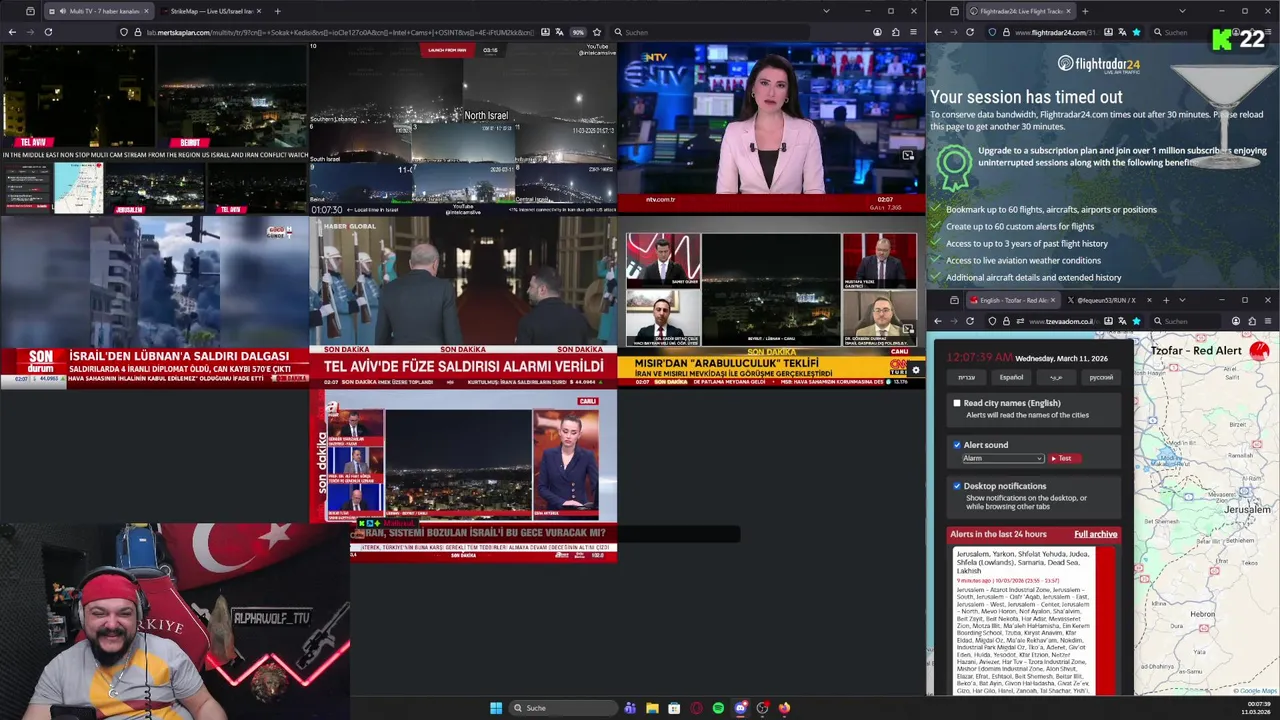Click the 90% zoom level indicator

(578, 32)
